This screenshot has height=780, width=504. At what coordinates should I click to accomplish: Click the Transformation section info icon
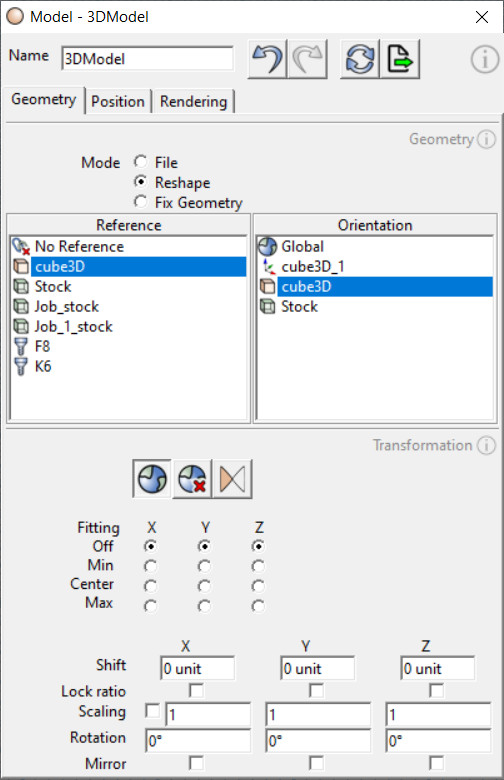pyautogui.click(x=487, y=445)
